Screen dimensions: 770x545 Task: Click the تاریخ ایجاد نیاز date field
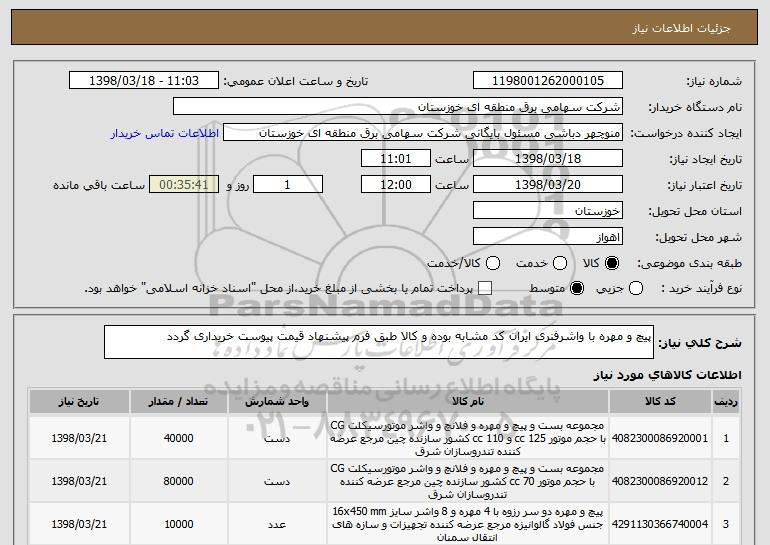point(546,159)
